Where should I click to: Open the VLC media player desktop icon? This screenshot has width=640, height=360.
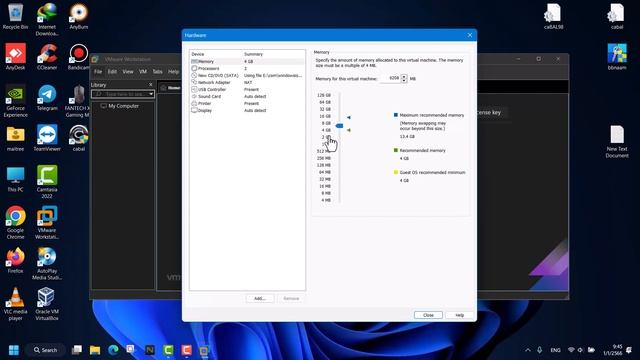tap(15, 304)
